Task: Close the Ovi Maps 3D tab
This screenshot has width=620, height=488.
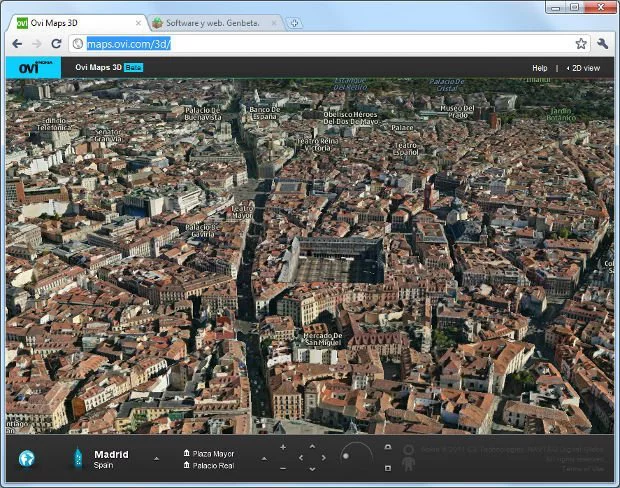Action: click(x=138, y=23)
